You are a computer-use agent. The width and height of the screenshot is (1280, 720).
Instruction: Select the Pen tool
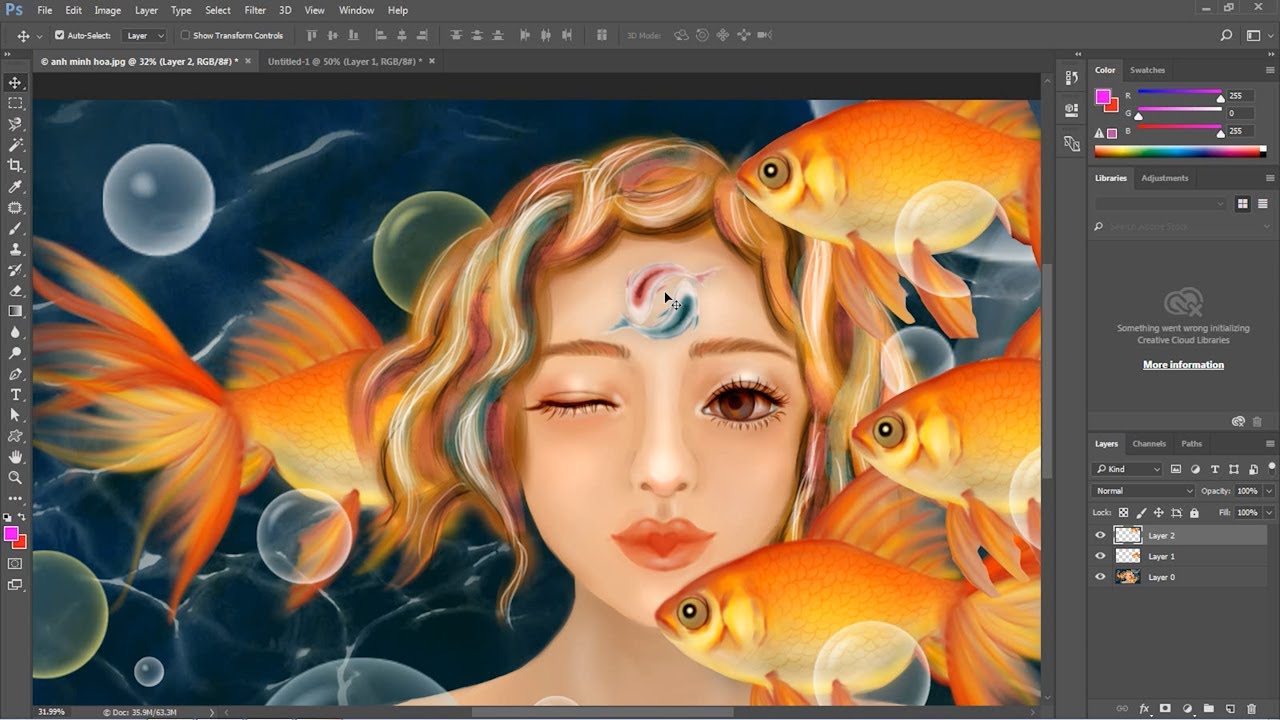(15, 374)
